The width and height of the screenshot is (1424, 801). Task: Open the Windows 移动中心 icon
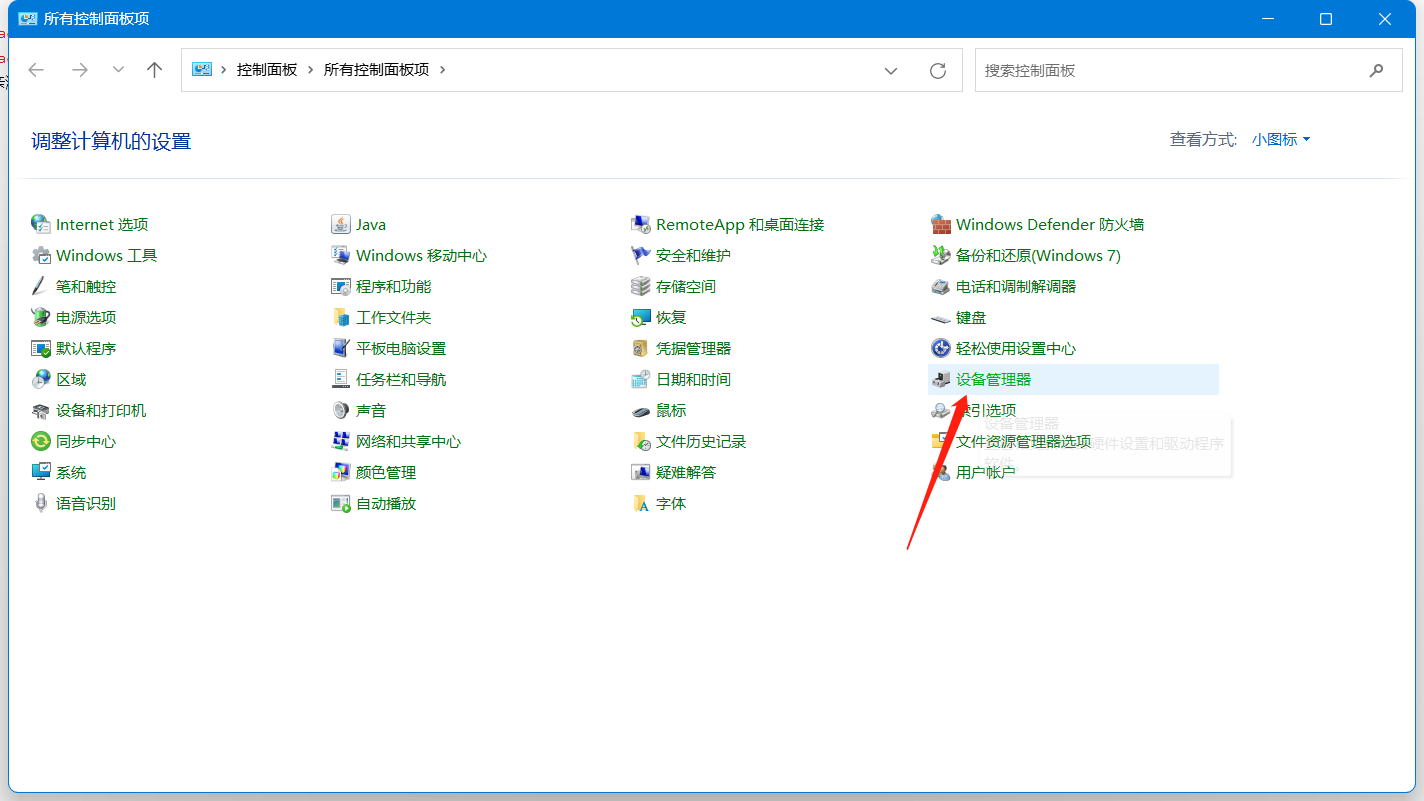pos(340,255)
